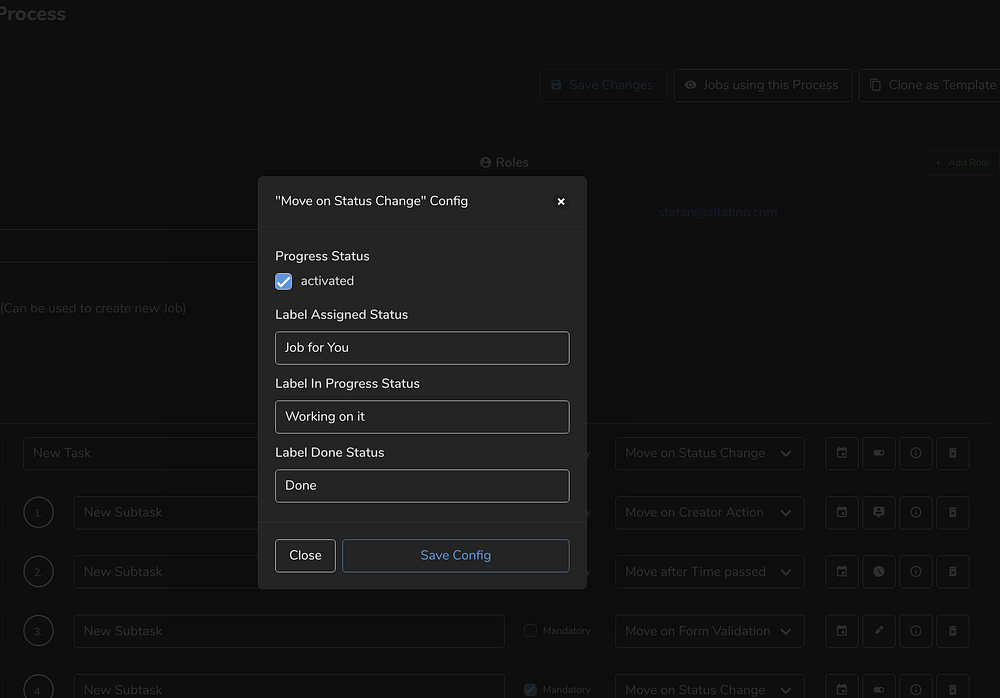The image size is (1000, 698).
Task: Click the clock config icon on subtask 2
Action: click(879, 572)
